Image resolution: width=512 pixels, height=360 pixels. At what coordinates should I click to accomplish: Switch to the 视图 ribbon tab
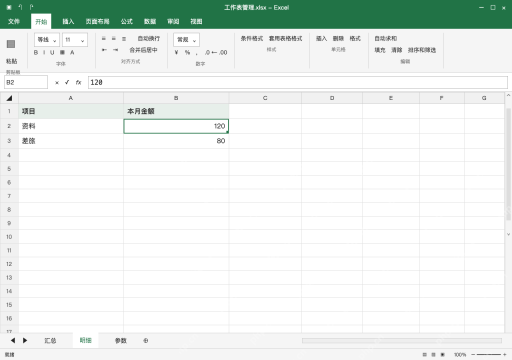pyautogui.click(x=196, y=22)
